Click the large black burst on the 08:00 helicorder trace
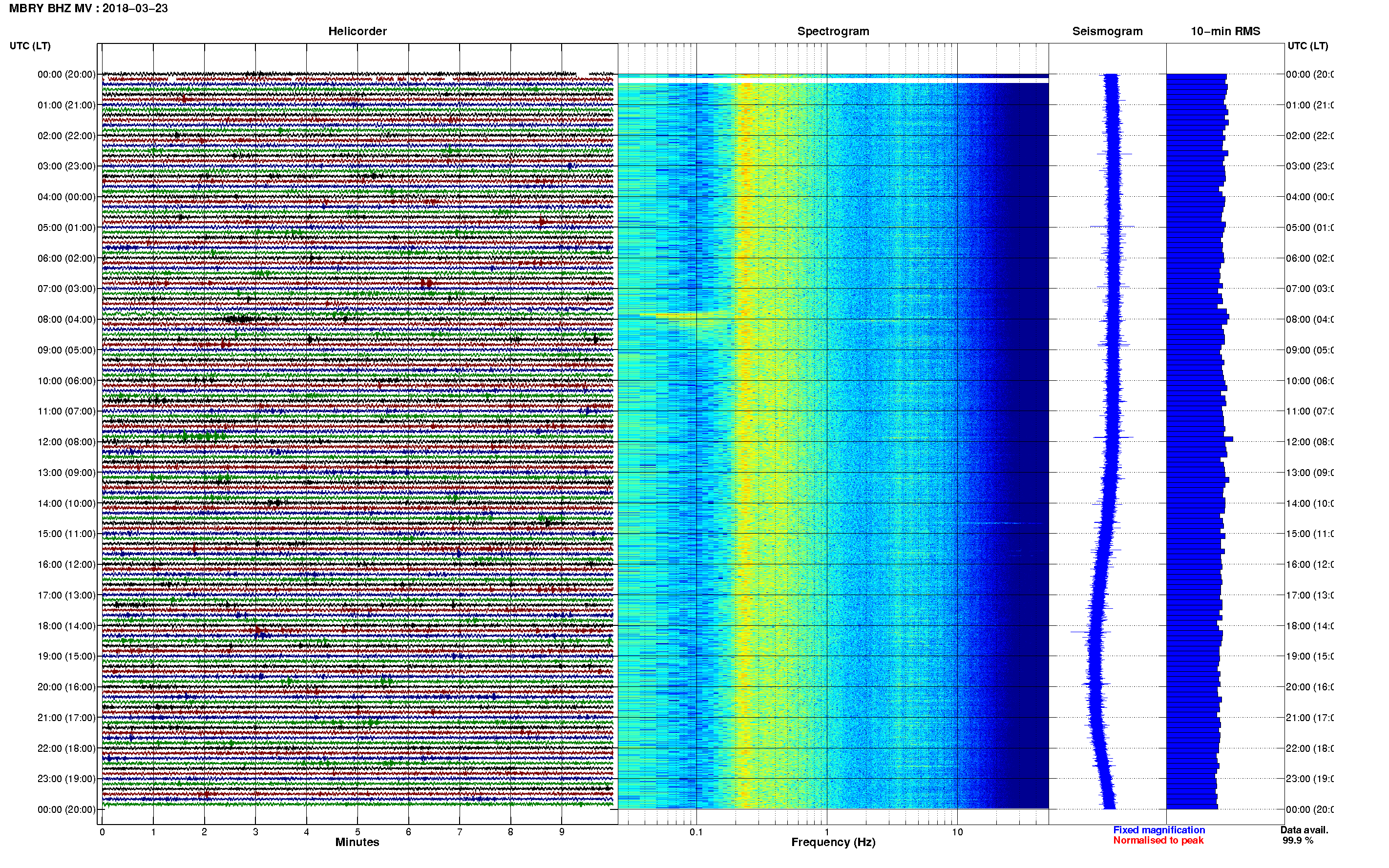 pos(240,319)
